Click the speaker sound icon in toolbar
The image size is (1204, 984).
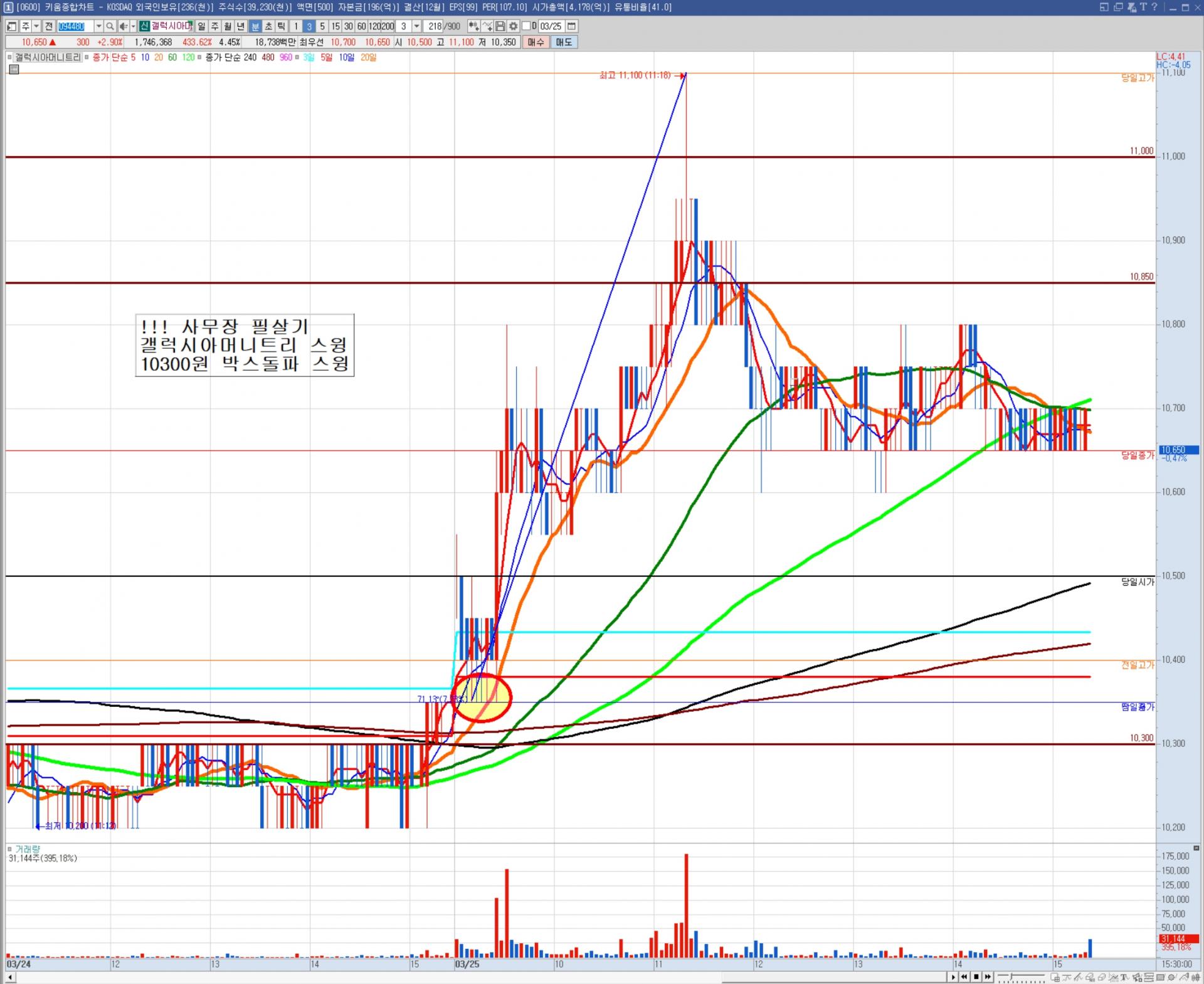click(x=124, y=26)
